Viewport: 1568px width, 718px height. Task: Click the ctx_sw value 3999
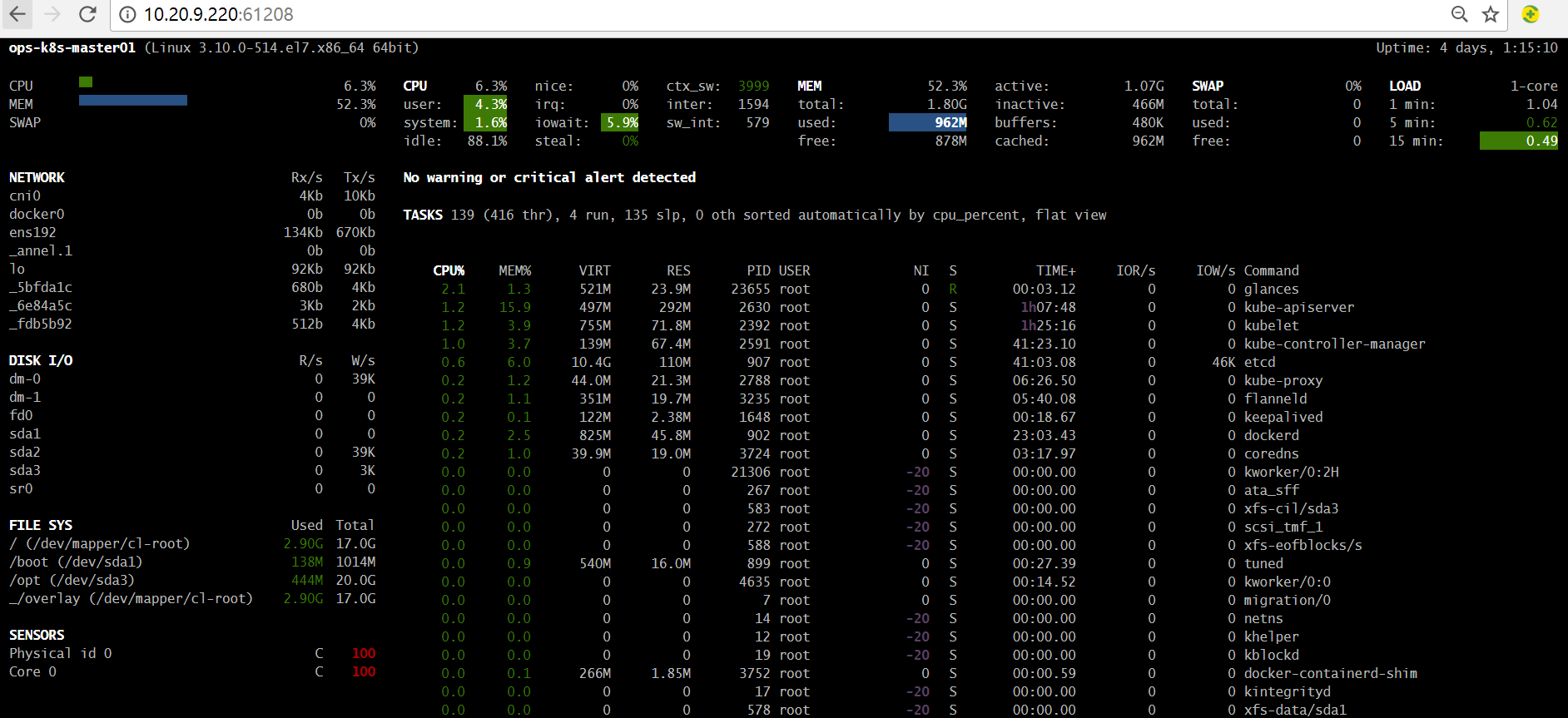(753, 86)
